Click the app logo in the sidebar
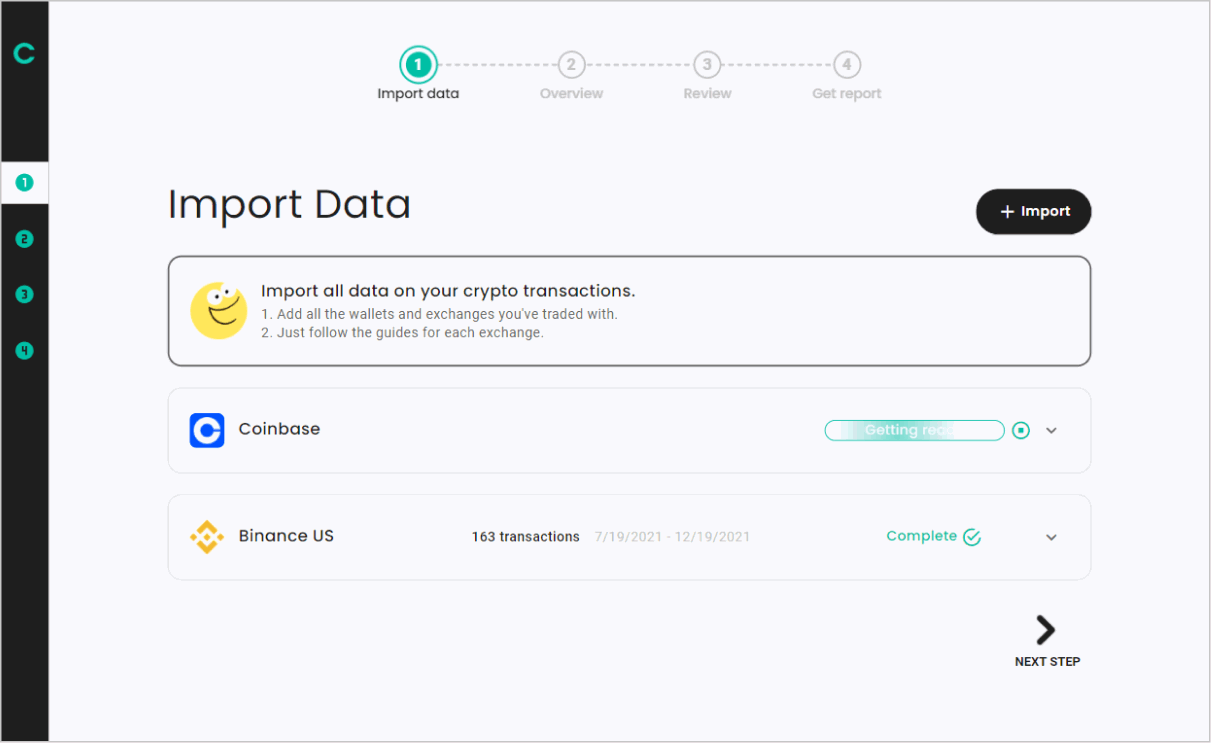 (x=24, y=53)
